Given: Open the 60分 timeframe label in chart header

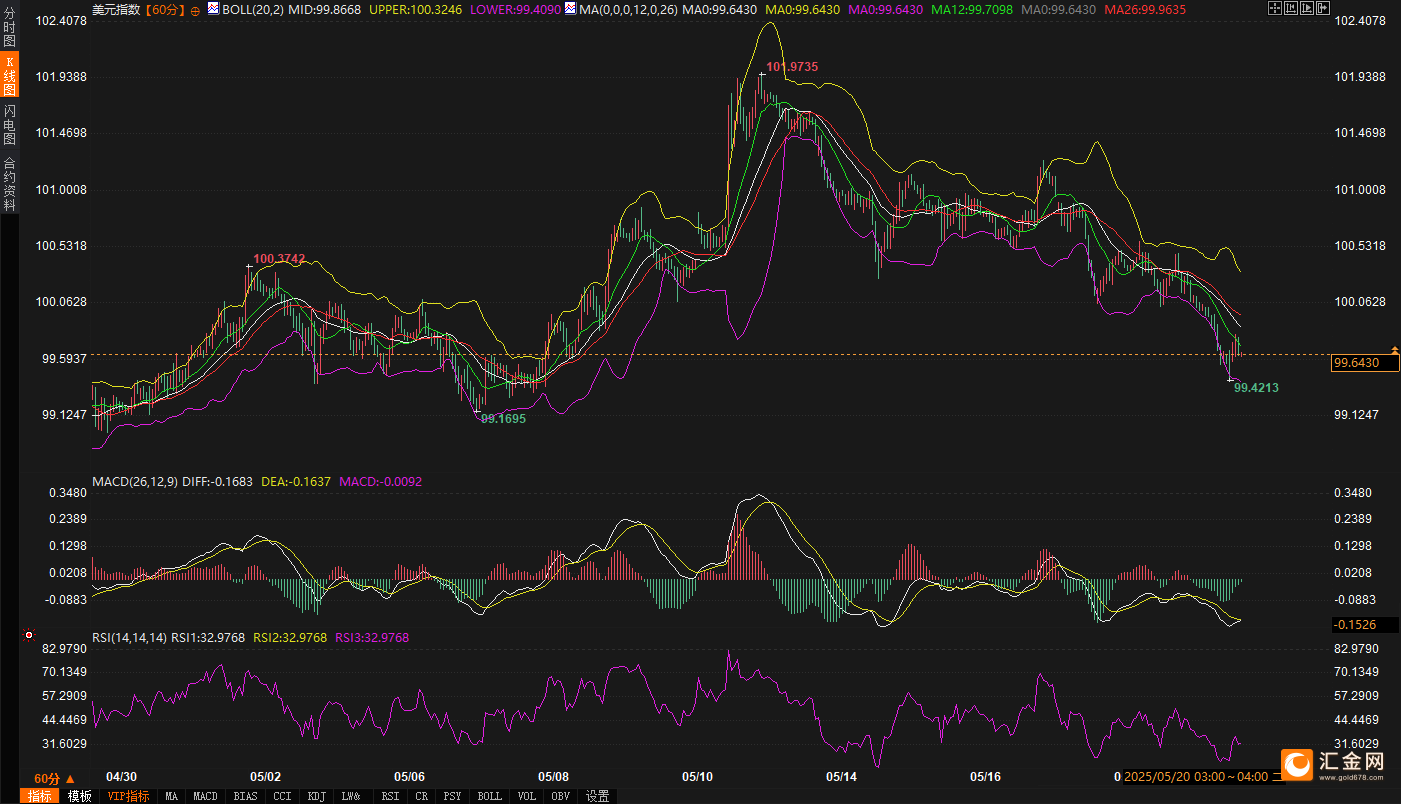Looking at the screenshot, I should tap(165, 9).
